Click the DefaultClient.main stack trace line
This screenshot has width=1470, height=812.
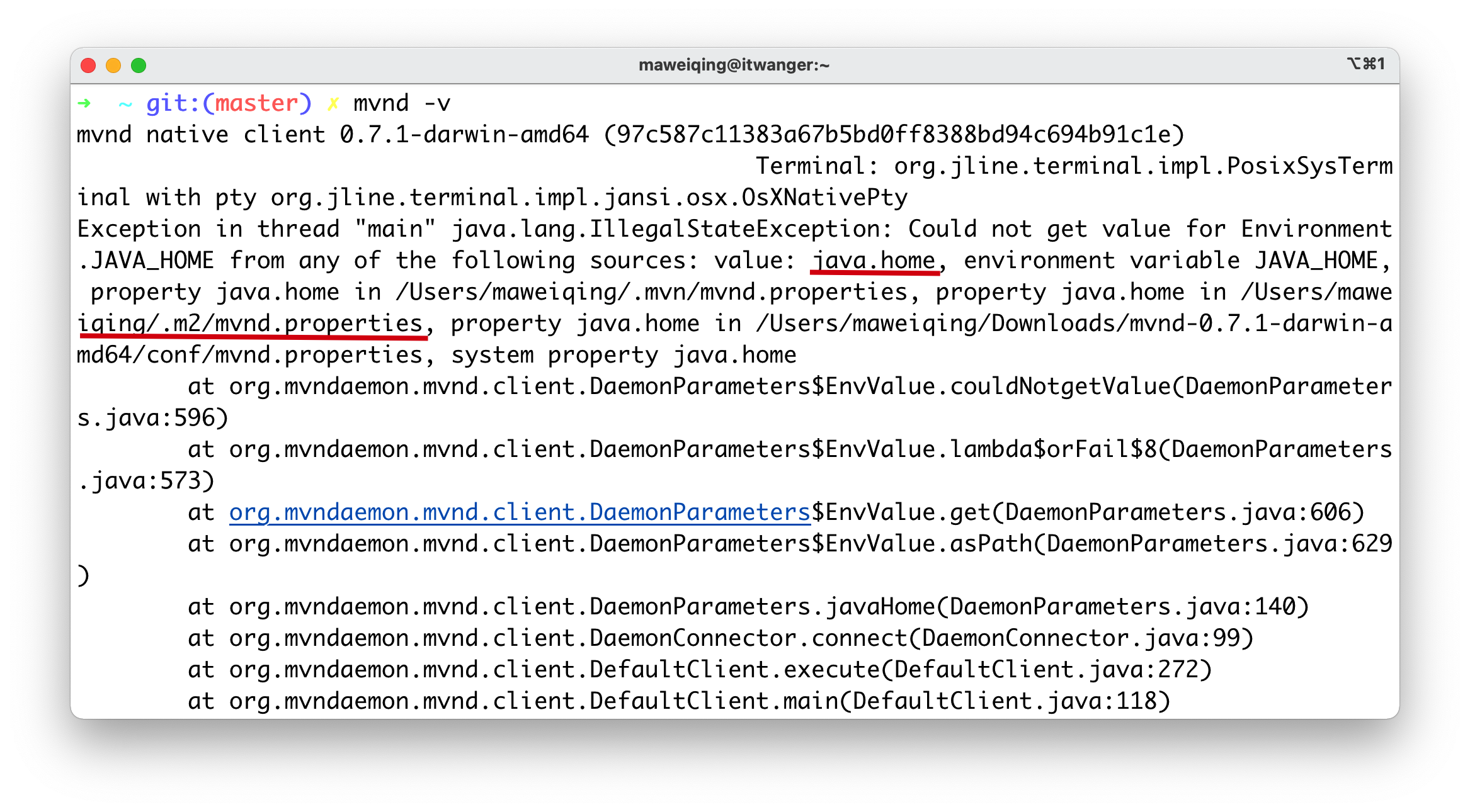point(679,701)
